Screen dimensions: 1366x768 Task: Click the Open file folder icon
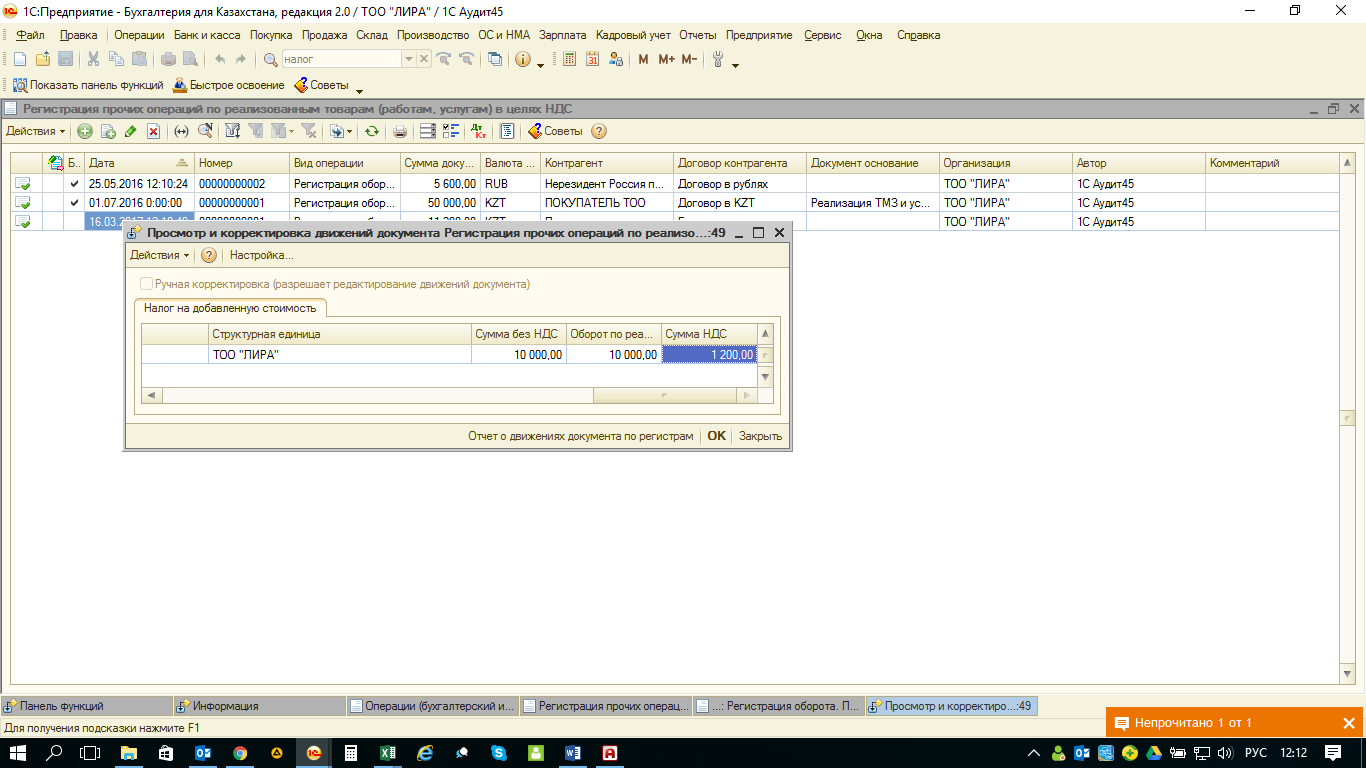point(42,59)
